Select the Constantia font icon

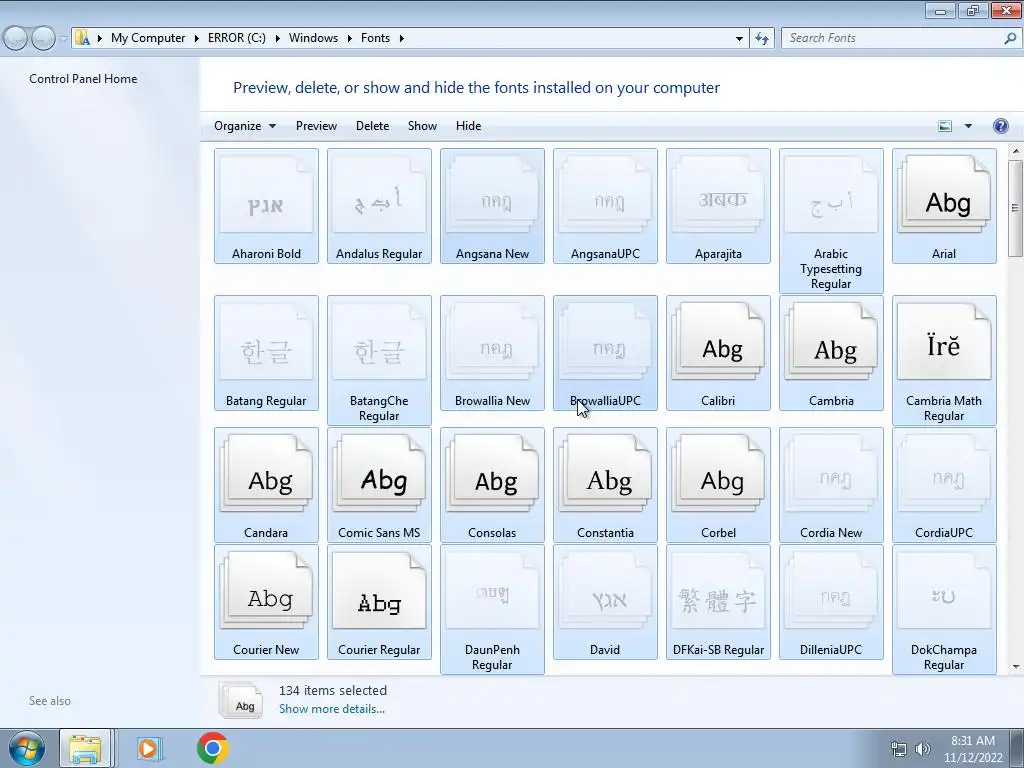click(605, 485)
